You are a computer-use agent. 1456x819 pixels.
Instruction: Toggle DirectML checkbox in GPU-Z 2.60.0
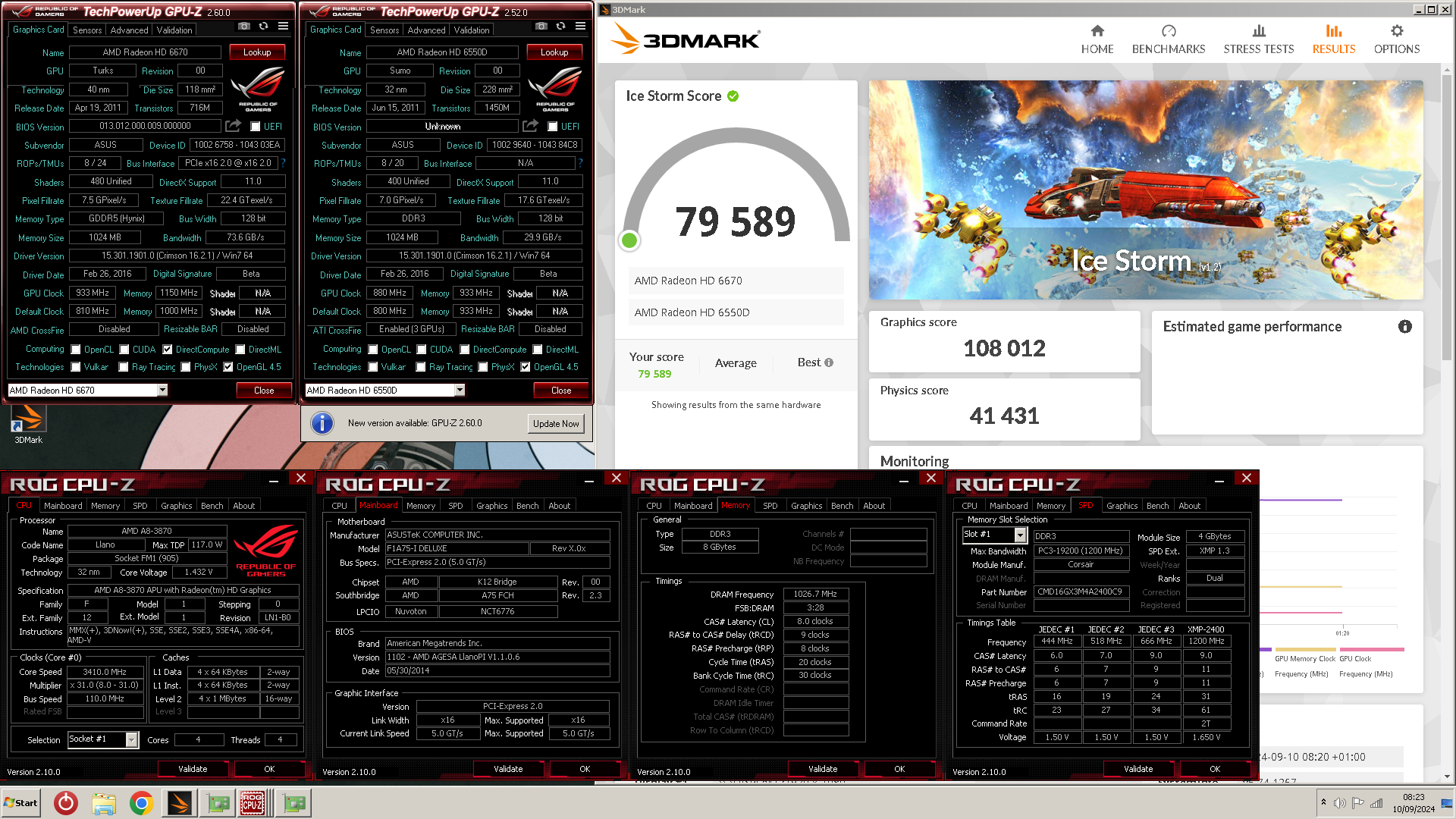coord(240,350)
